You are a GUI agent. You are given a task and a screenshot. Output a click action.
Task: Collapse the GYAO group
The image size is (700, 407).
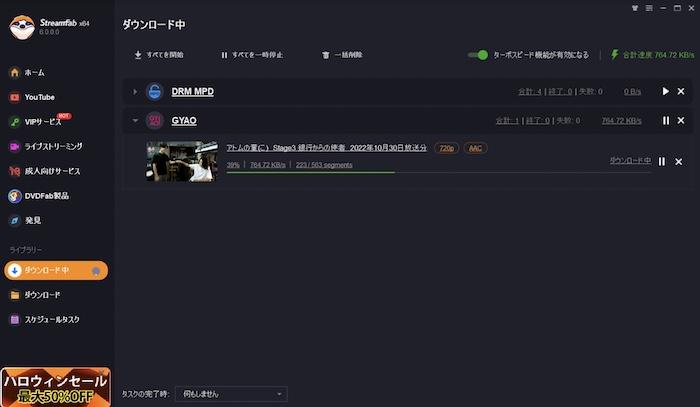(x=135, y=120)
